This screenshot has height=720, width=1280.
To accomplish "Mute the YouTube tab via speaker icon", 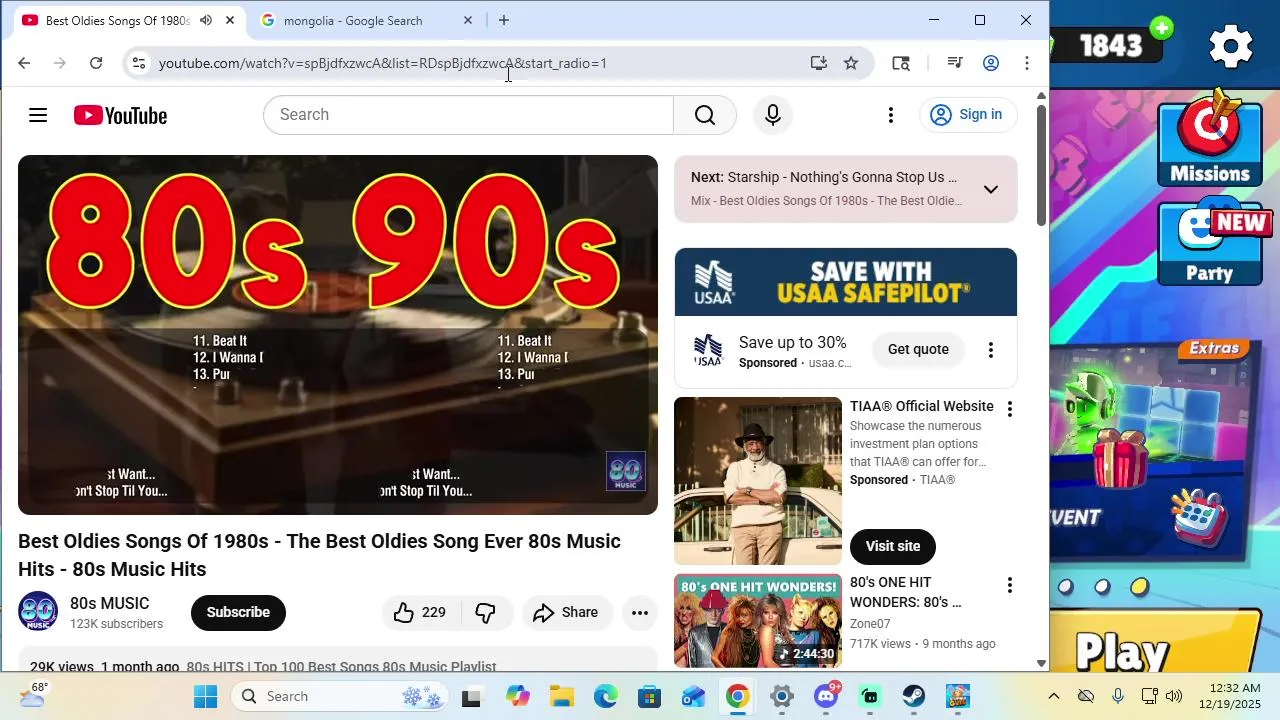I will [206, 20].
